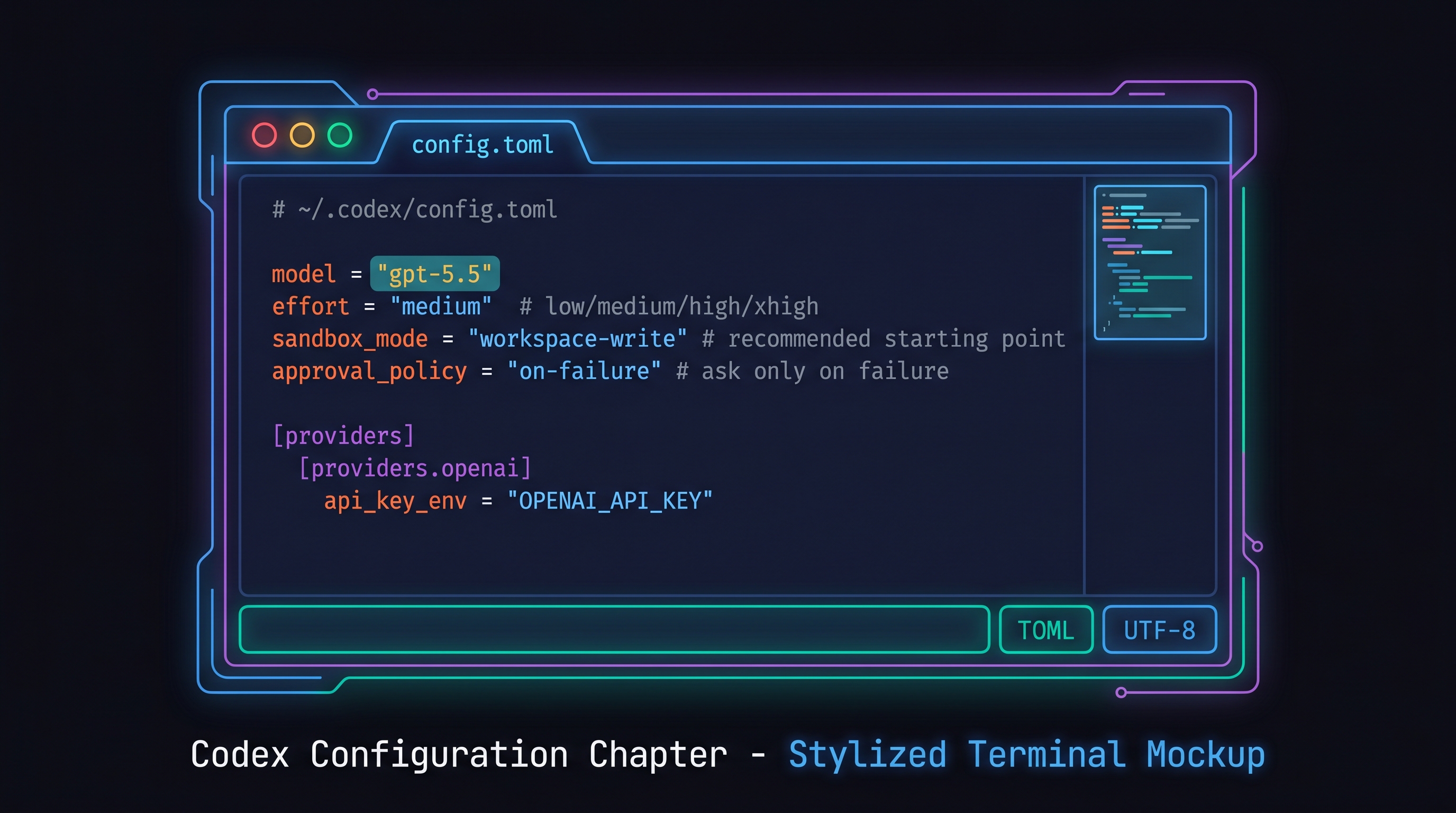Click the "OPENAI_API_KEY" string value
Image resolution: width=1456 pixels, height=813 pixels.
pos(610,501)
